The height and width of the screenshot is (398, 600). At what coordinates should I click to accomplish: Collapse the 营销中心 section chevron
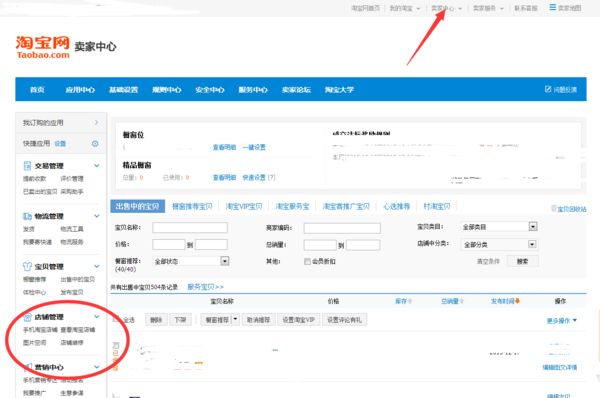[97, 367]
